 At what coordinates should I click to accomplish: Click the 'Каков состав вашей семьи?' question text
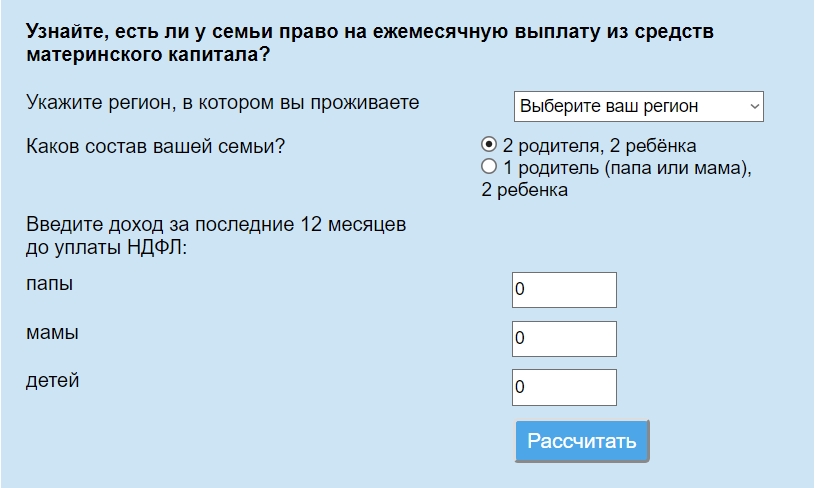(x=155, y=146)
